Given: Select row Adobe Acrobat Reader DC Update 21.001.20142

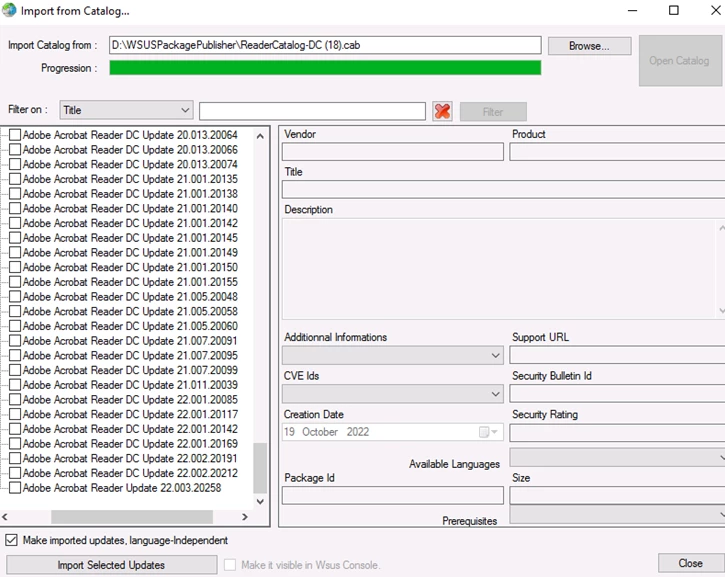Looking at the screenshot, I should tap(130, 223).
